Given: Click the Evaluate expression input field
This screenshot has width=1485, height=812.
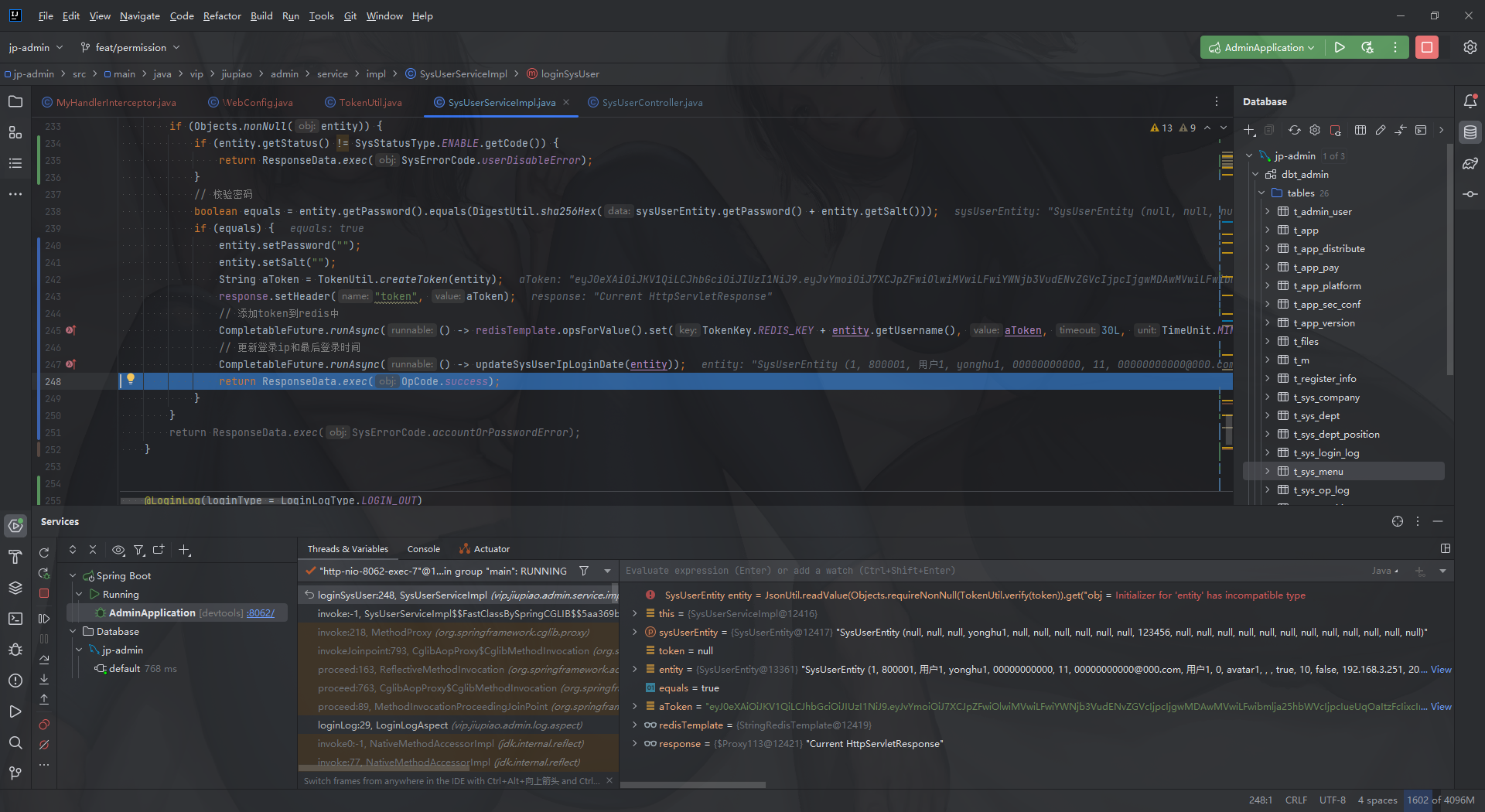Looking at the screenshot, I should tap(994, 571).
